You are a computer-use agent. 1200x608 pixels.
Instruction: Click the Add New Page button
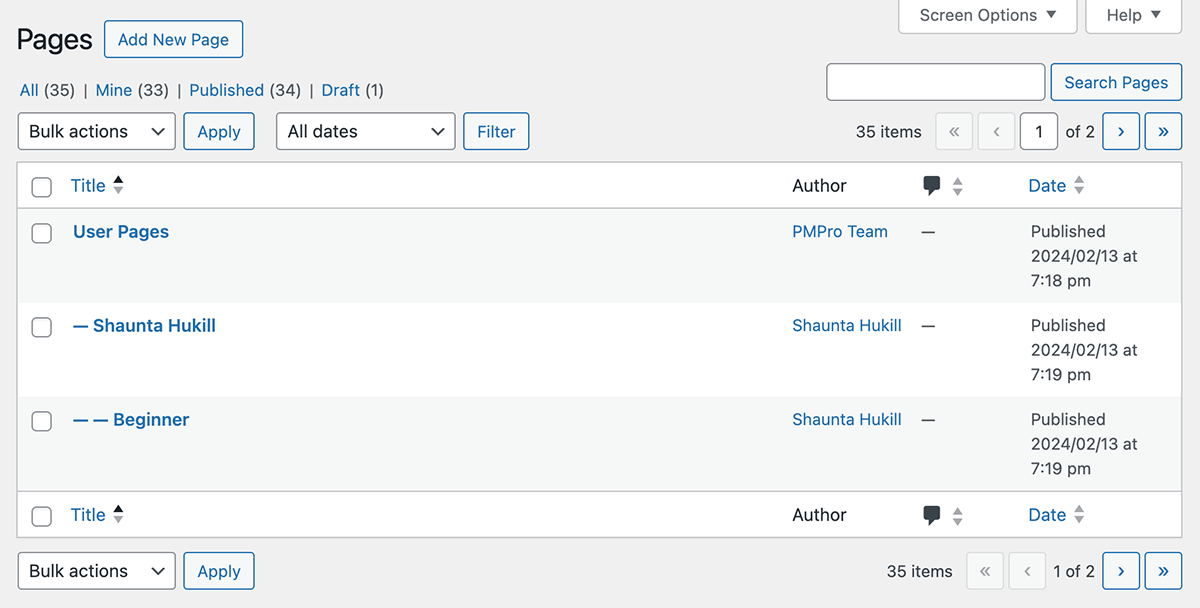173,40
